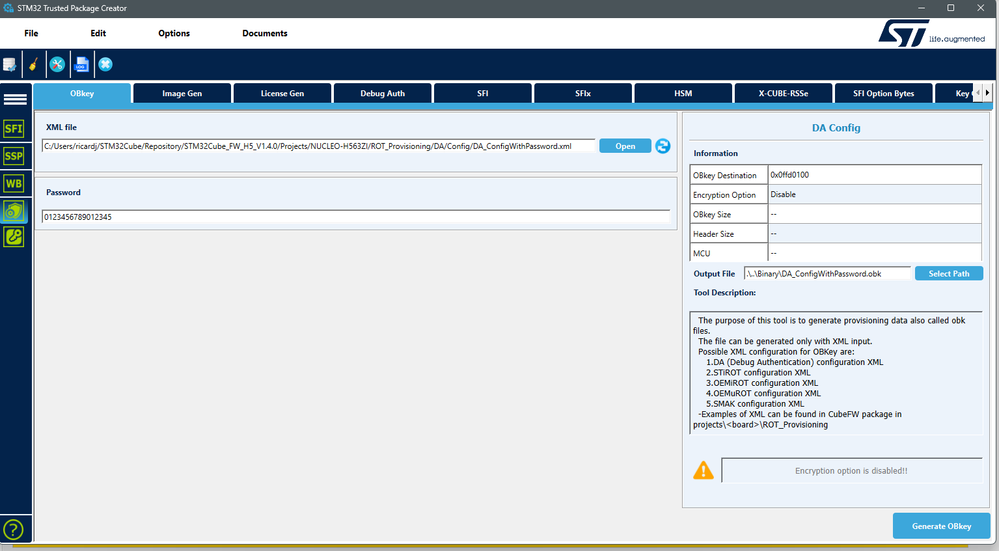Open the key sidebar icon
Screen dimensions: 999x551
(13, 237)
